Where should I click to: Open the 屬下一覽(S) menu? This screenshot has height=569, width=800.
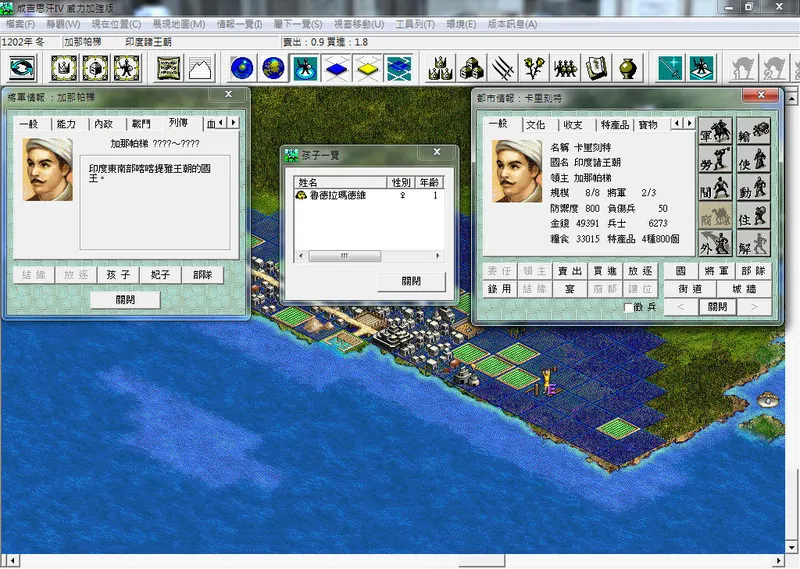(x=298, y=24)
